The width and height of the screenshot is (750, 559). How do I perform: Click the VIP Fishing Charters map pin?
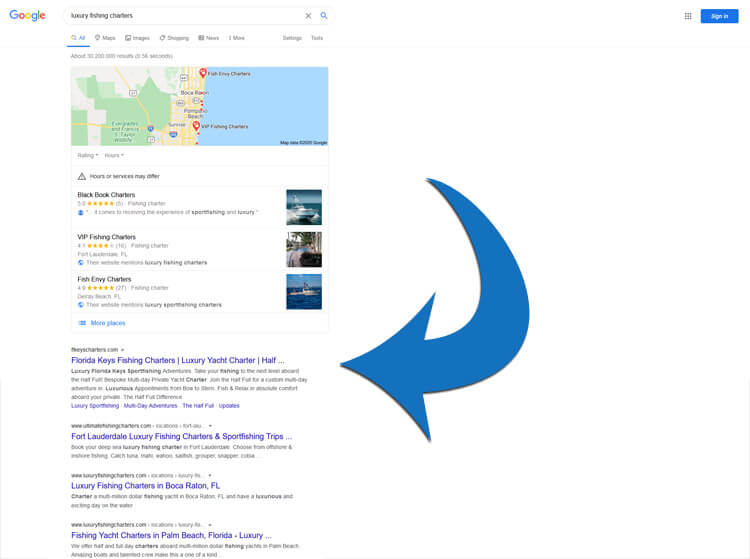tap(196, 126)
